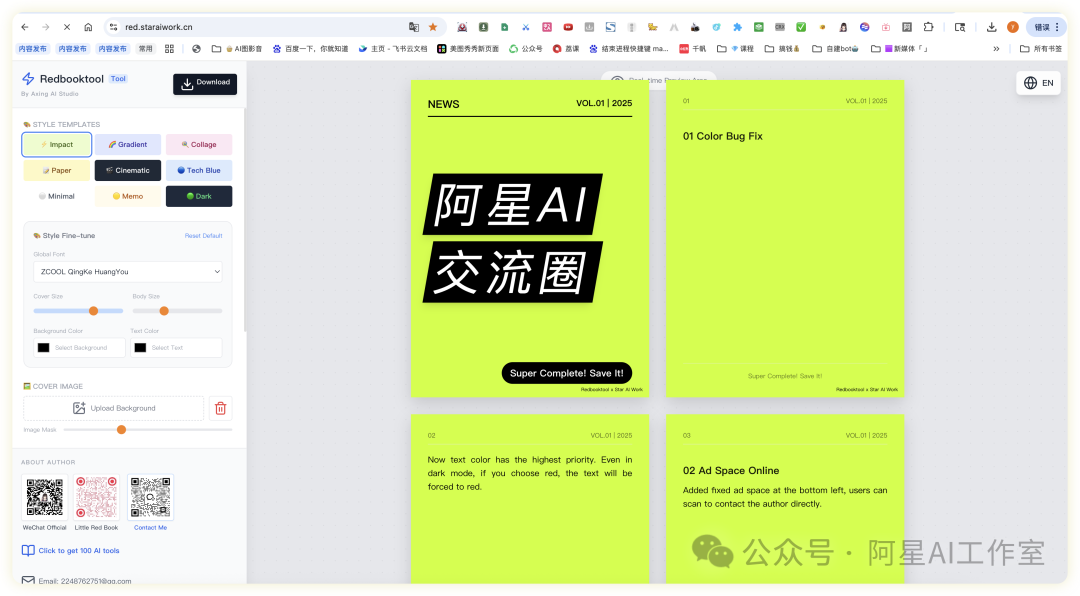The height and width of the screenshot is (596, 1080).
Task: Click the Little Red Book QR code
Action: [x=96, y=497]
